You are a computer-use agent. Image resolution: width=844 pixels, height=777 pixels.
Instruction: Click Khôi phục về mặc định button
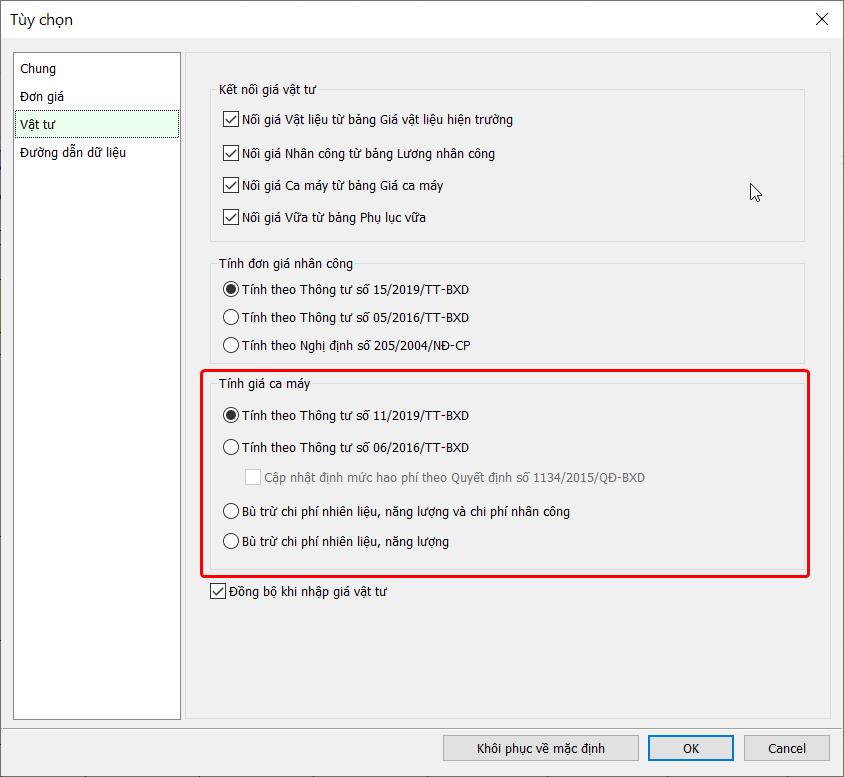tap(540, 748)
